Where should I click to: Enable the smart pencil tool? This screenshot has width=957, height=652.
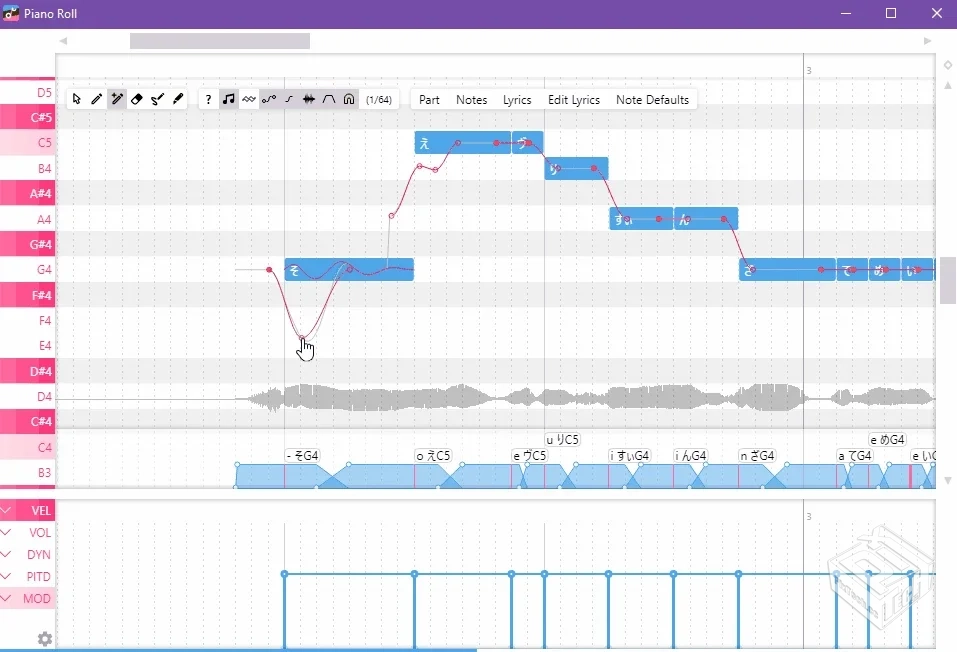coord(117,99)
